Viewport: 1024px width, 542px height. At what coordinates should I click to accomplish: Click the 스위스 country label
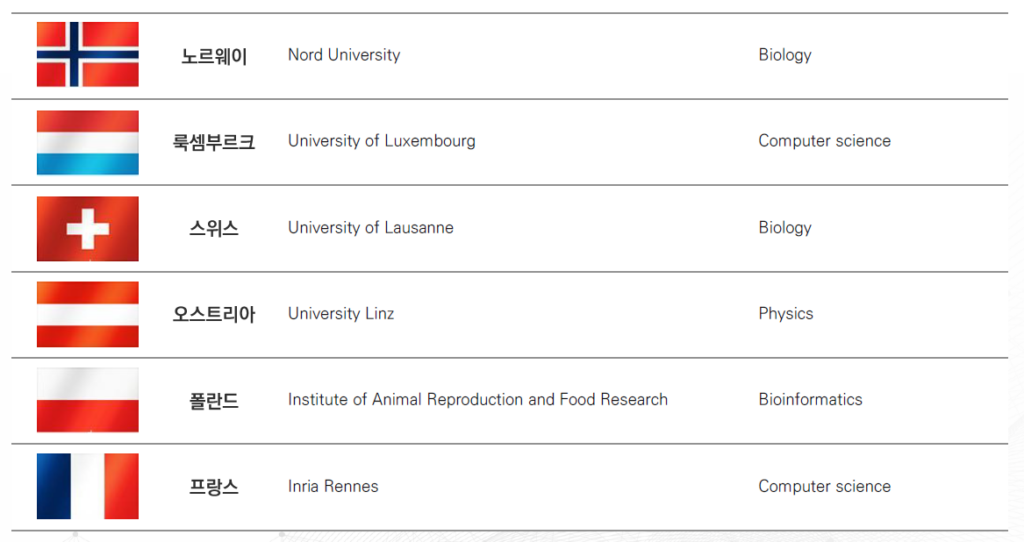(x=214, y=229)
